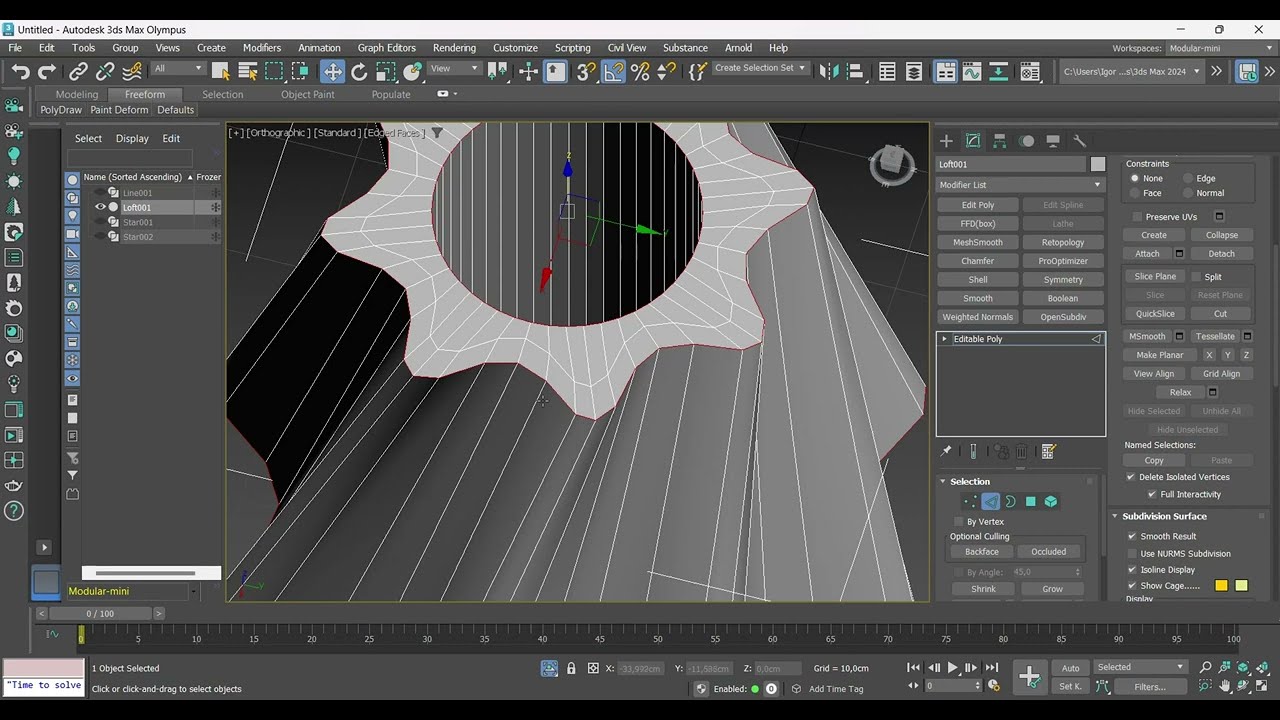Open the selection filter All dropdown
Image resolution: width=1280 pixels, height=720 pixels.
coord(177,69)
